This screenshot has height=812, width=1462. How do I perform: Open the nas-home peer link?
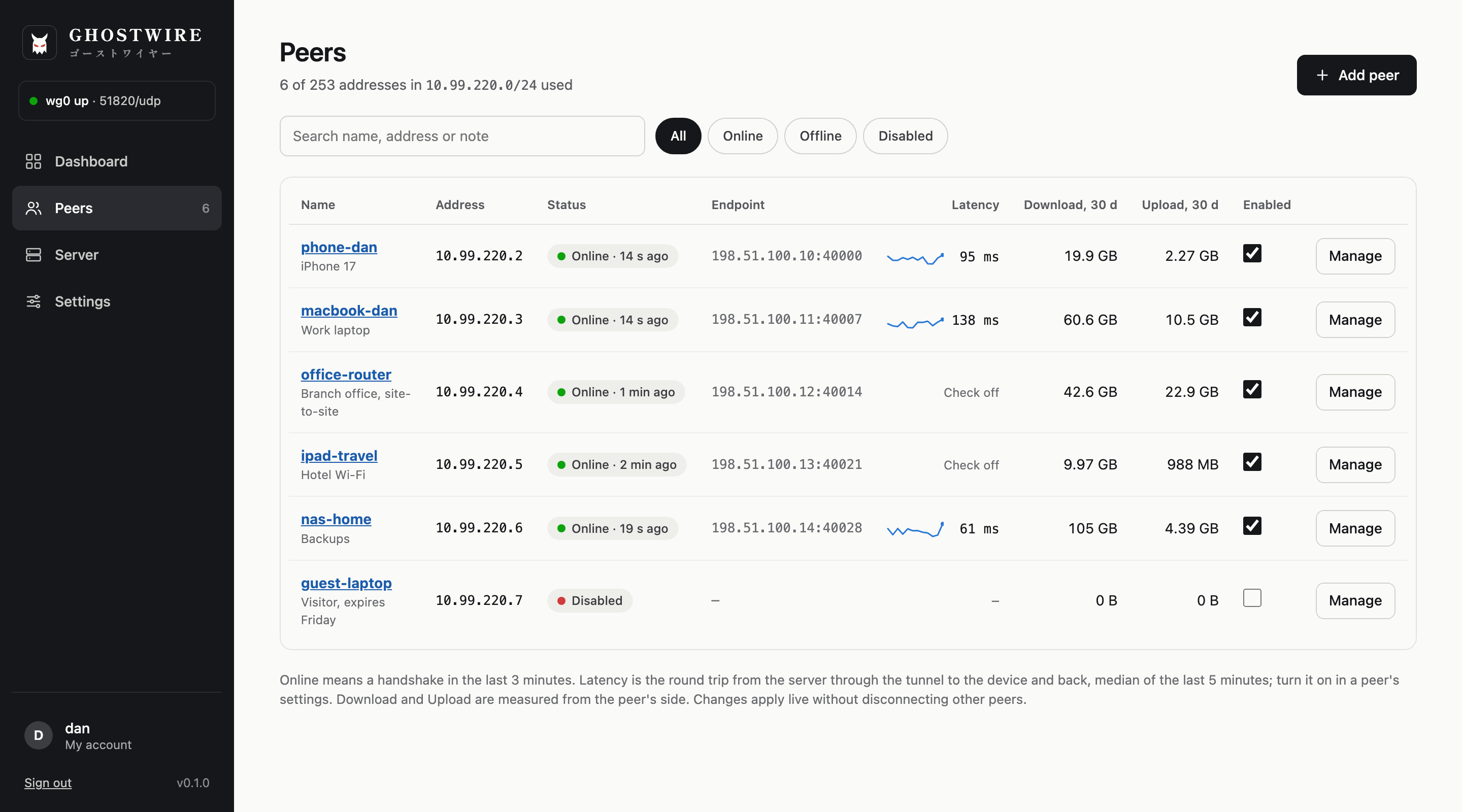[336, 520]
